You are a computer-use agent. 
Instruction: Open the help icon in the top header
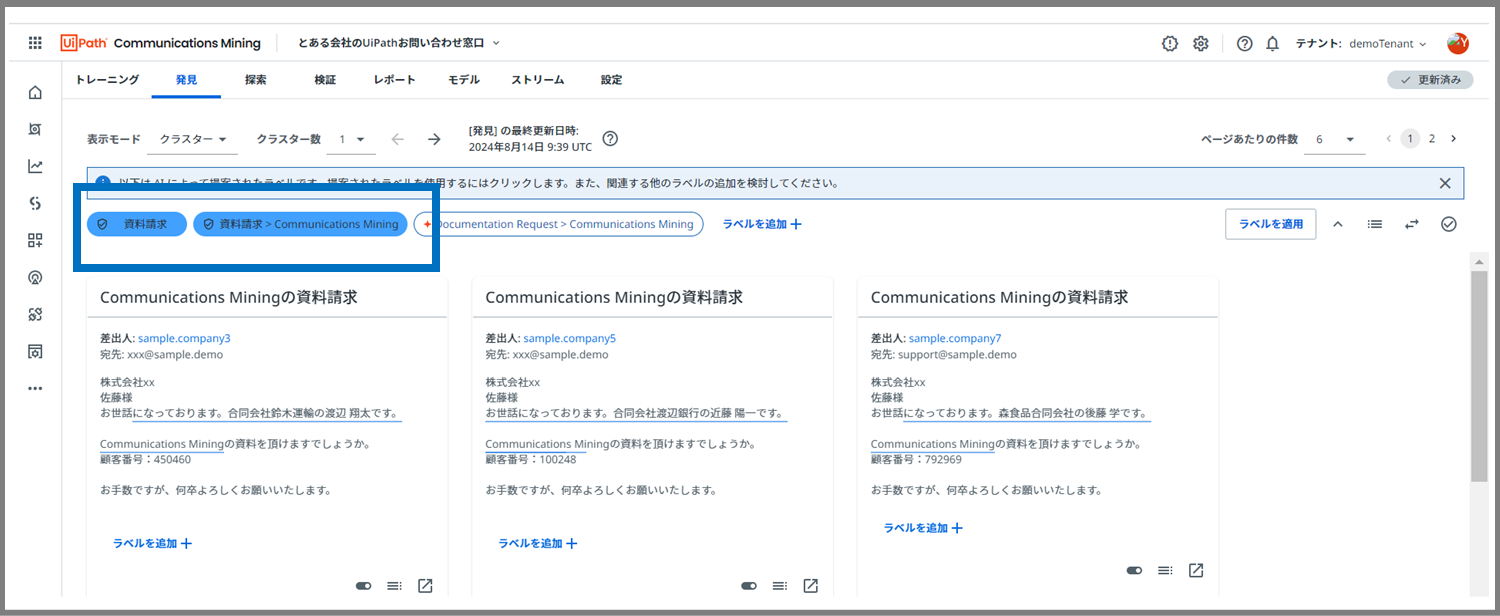pos(1244,43)
